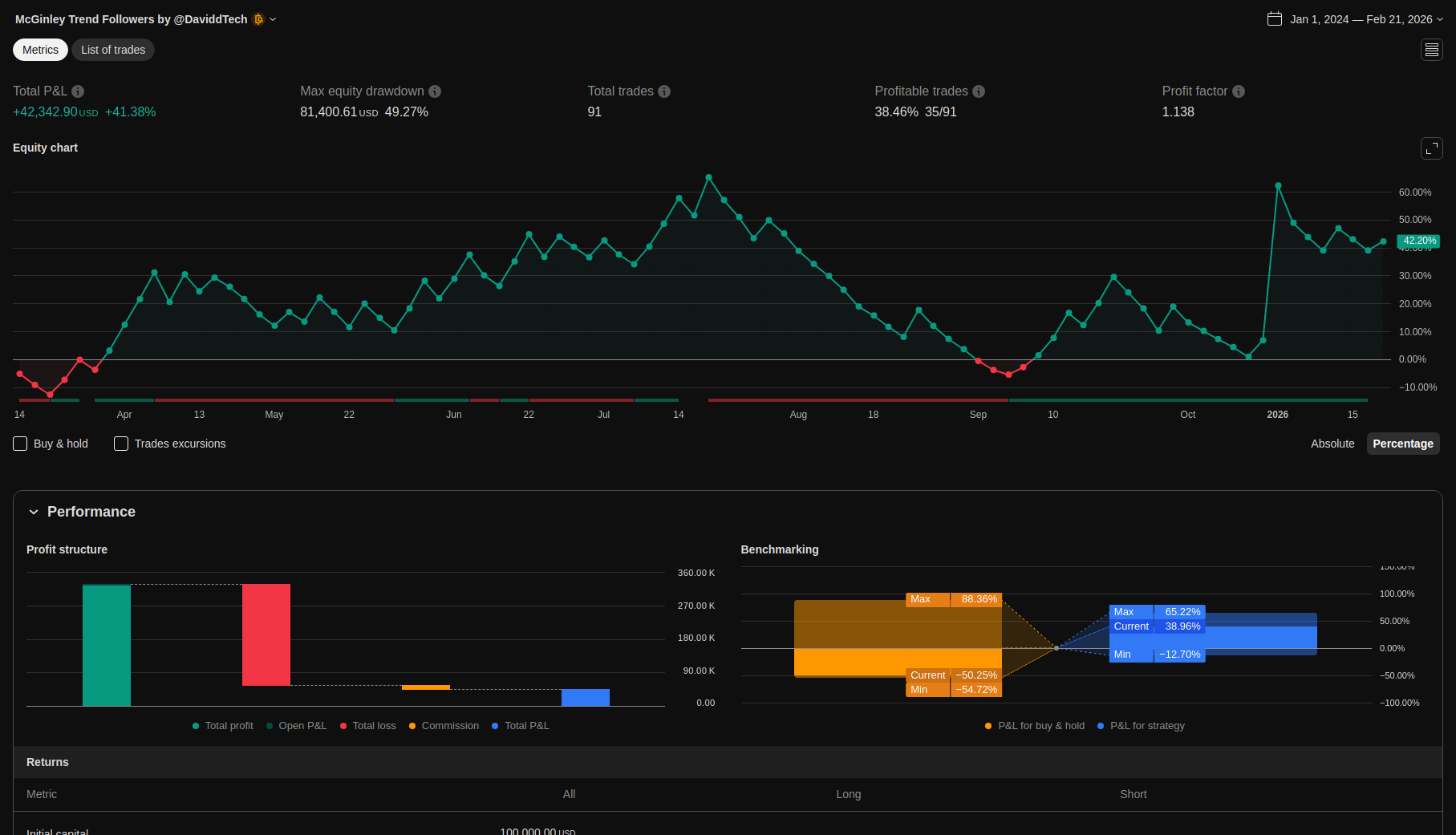Expand the equity chart to fullscreen
This screenshot has width=1456, height=835.
1431,148
